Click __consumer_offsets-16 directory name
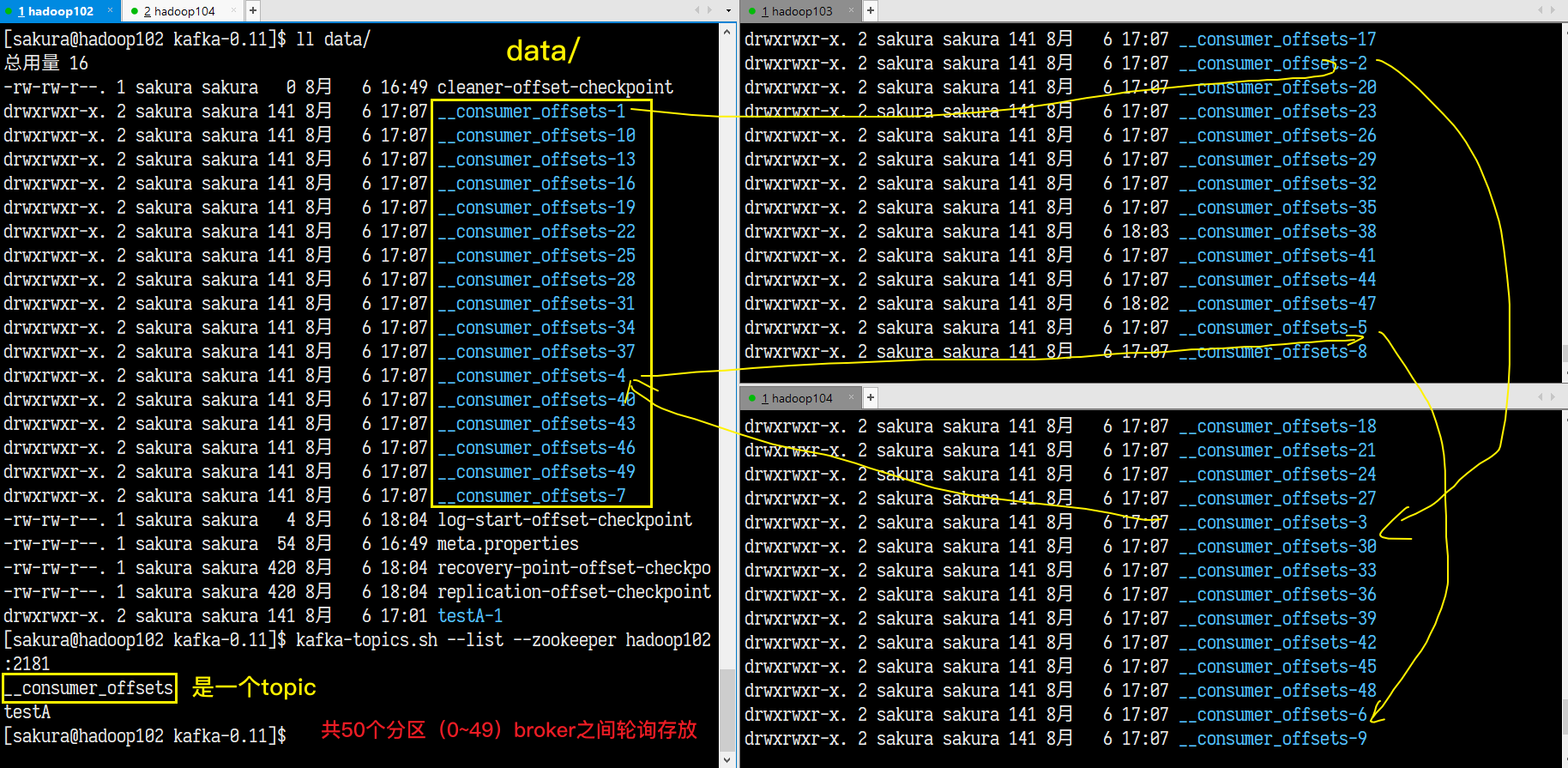This screenshot has width=1568, height=768. point(537,184)
